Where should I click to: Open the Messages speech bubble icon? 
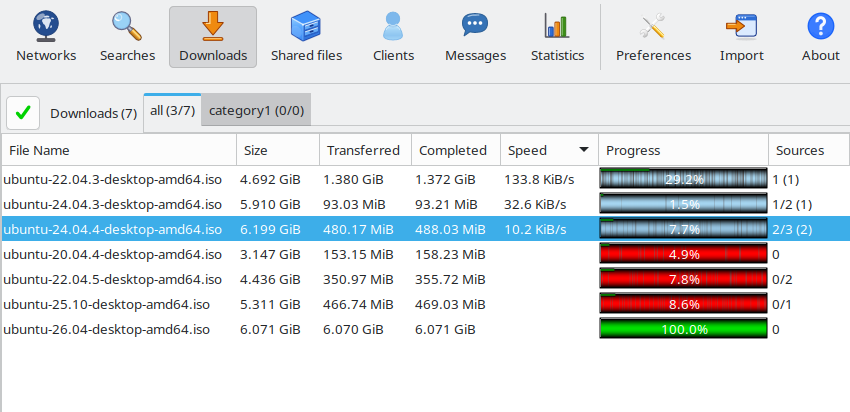[x=475, y=25]
